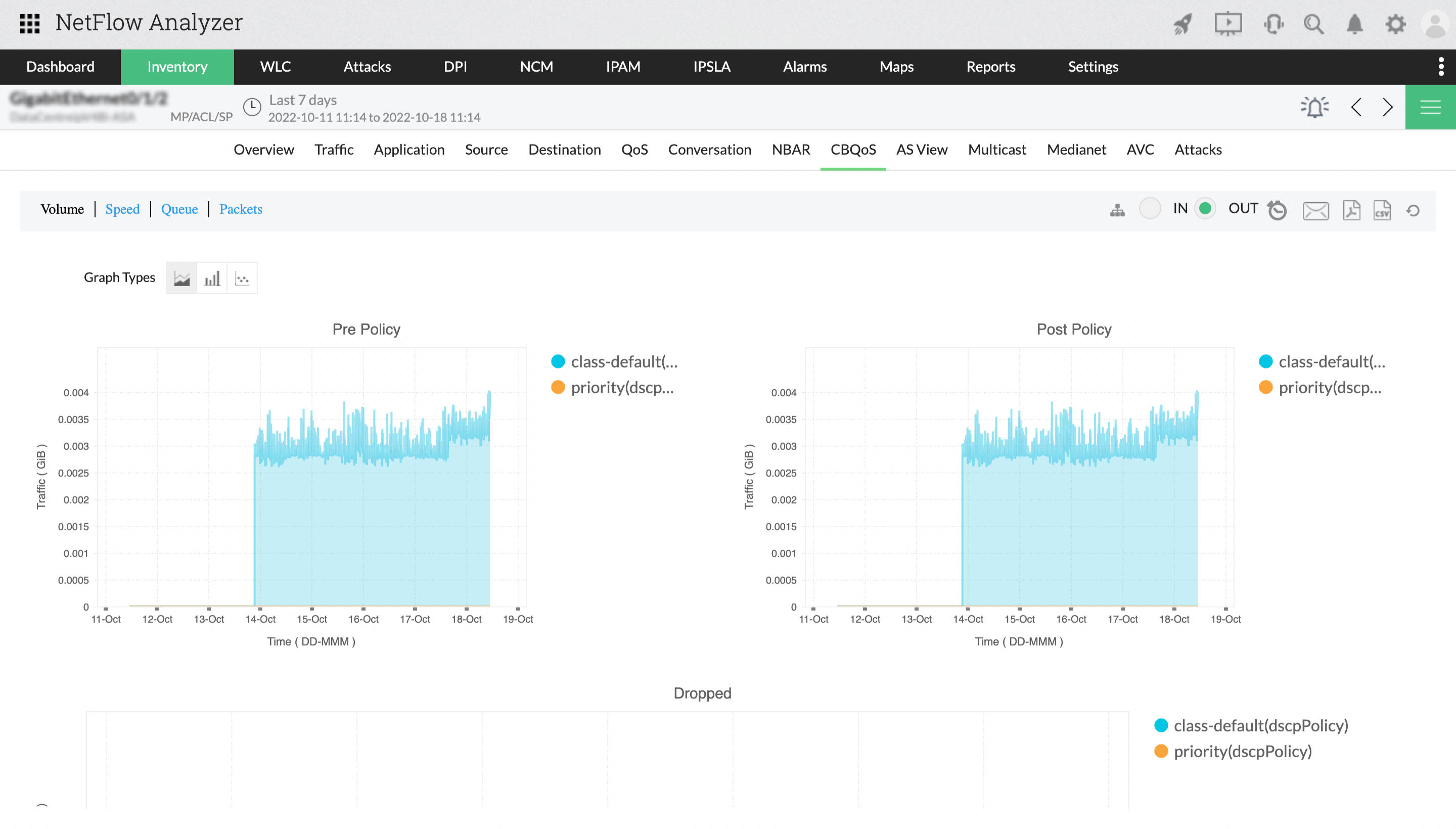Select the bar chart graph type
The width and height of the screenshot is (1456, 829).
click(x=212, y=279)
